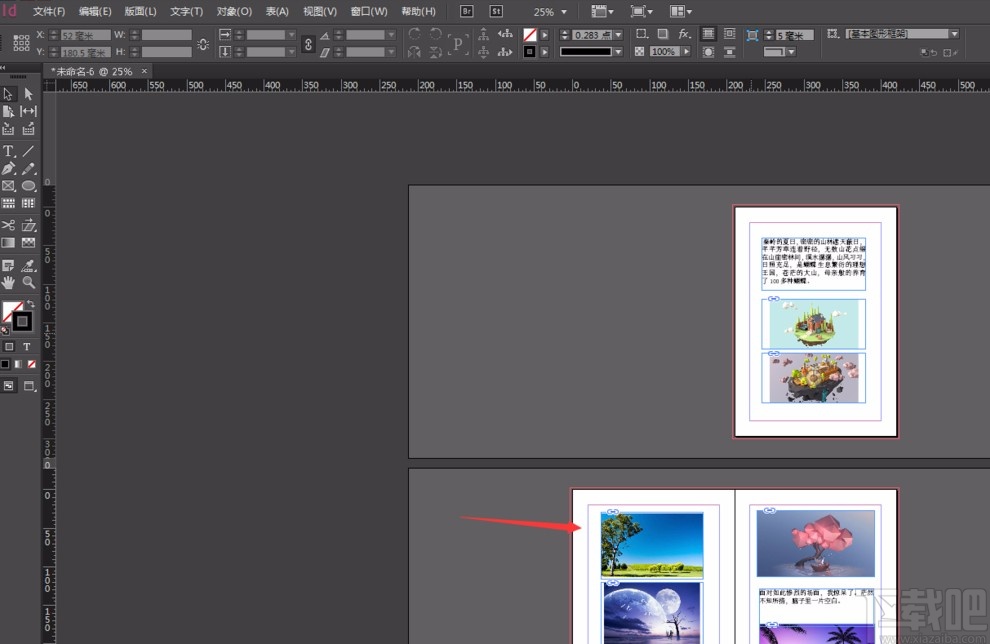Choose the Rectangle Frame tool
This screenshot has height=644, width=990.
pyautogui.click(x=8, y=186)
